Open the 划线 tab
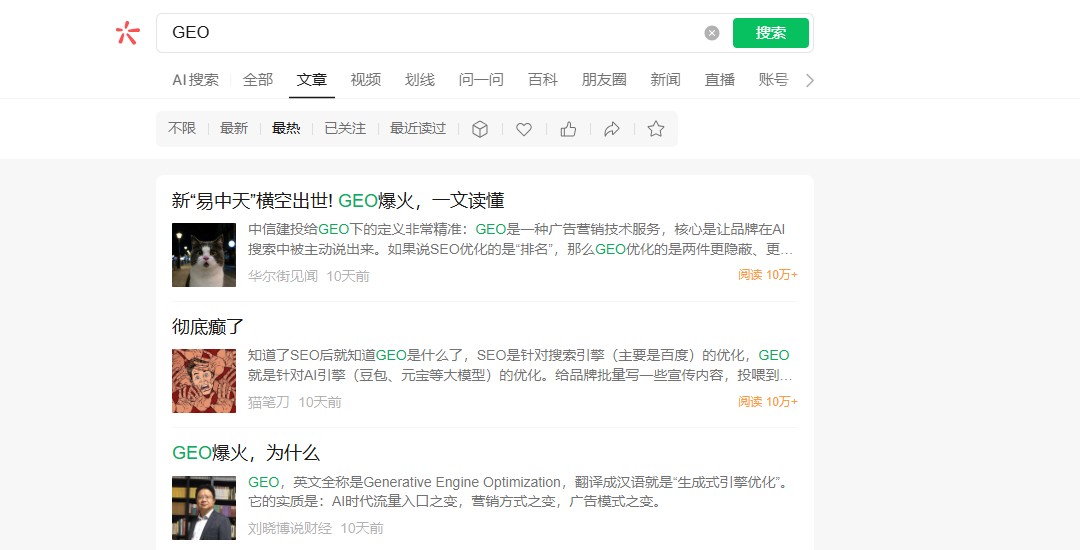The height and width of the screenshot is (550, 1080). [x=419, y=80]
